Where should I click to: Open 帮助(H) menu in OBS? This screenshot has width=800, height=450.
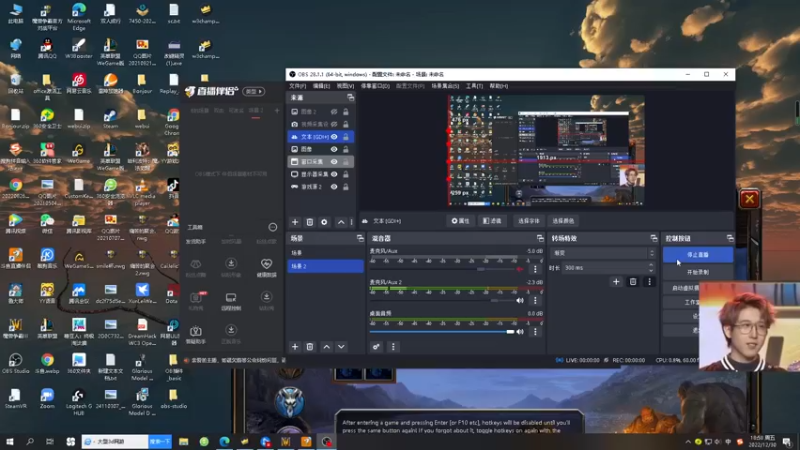click(498, 86)
